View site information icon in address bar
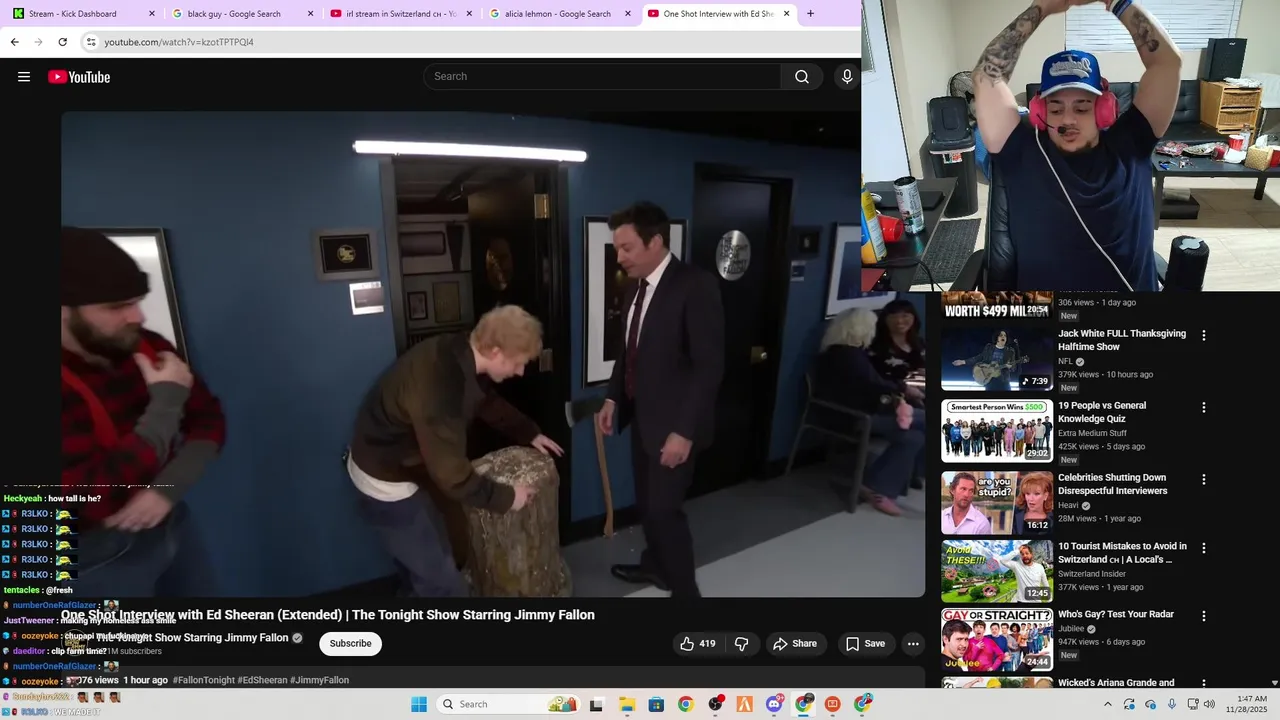The width and height of the screenshot is (1280, 720). [91, 42]
